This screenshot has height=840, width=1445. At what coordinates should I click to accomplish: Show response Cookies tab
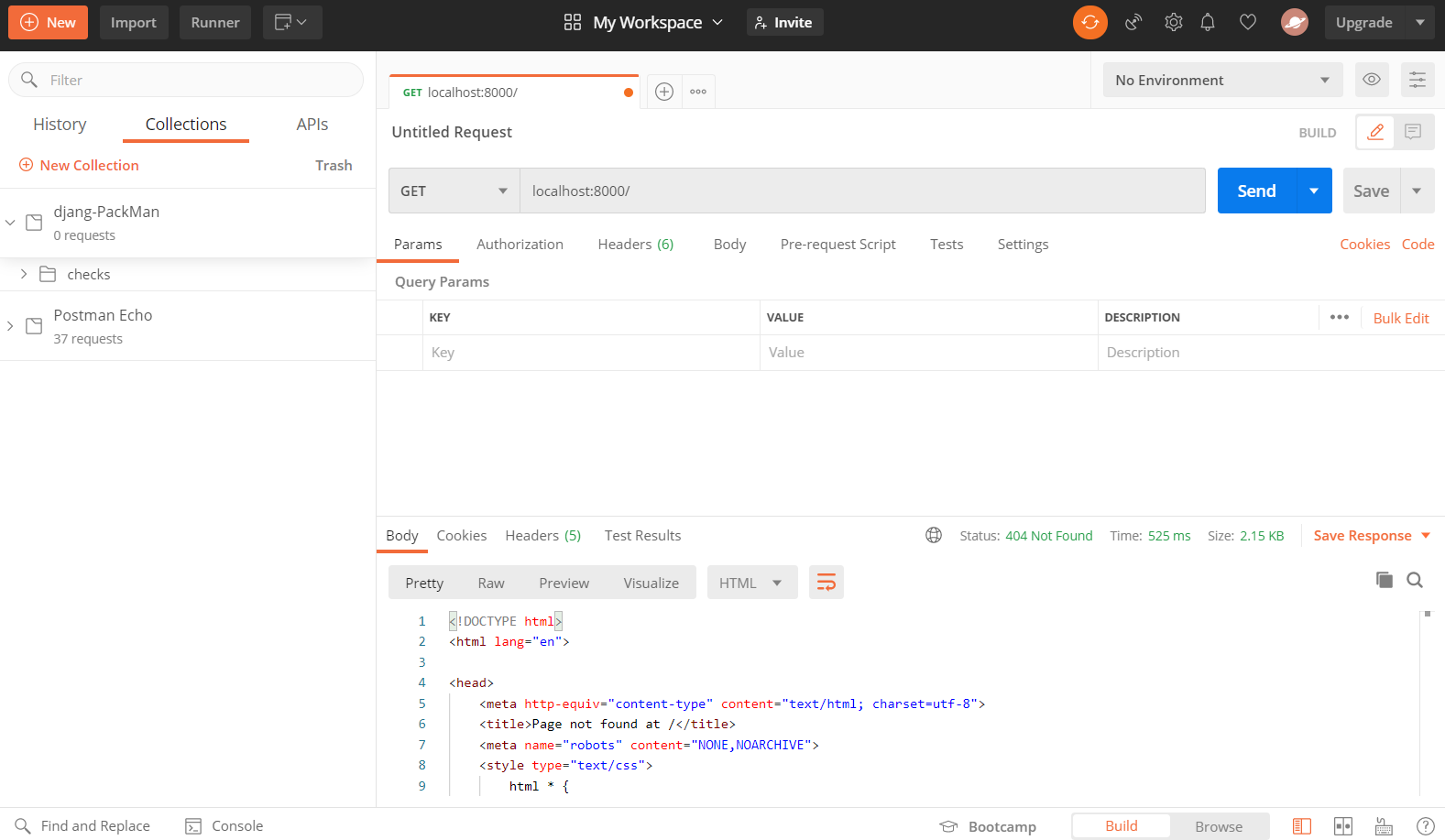pyautogui.click(x=461, y=536)
